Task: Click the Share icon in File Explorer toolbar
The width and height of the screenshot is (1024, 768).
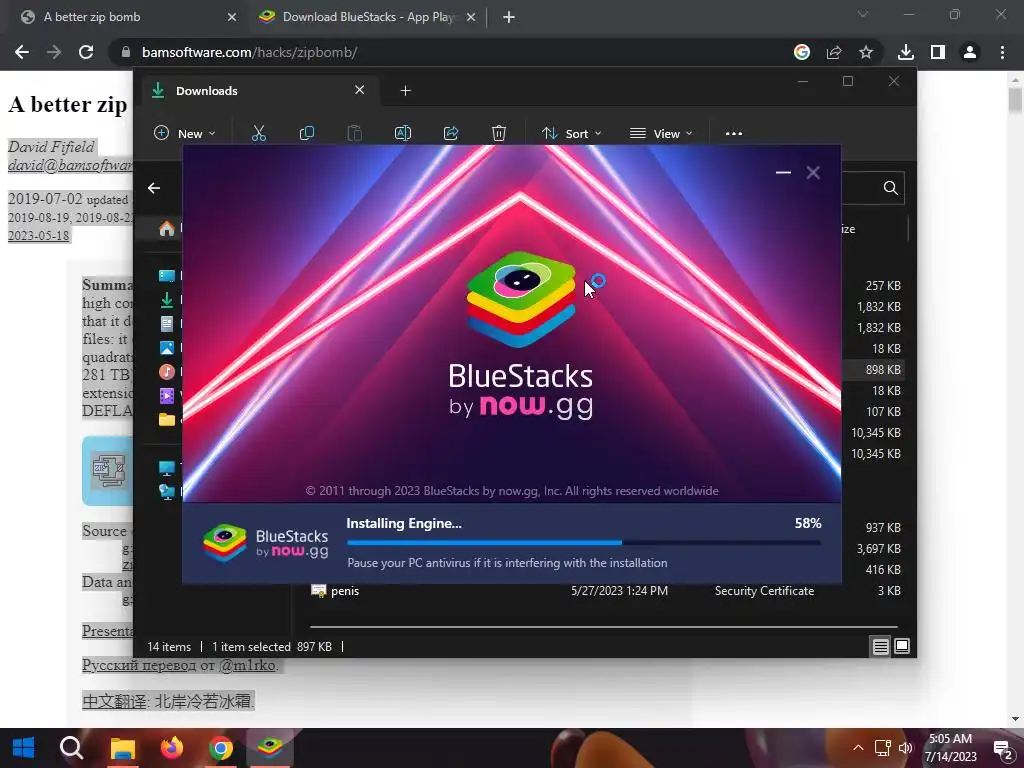Action: click(451, 133)
